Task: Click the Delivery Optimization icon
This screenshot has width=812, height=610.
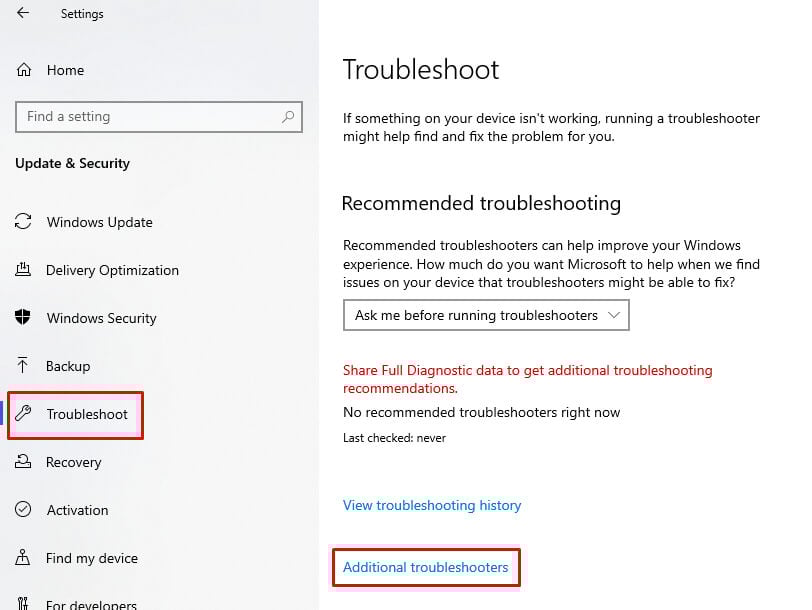Action: coord(24,270)
